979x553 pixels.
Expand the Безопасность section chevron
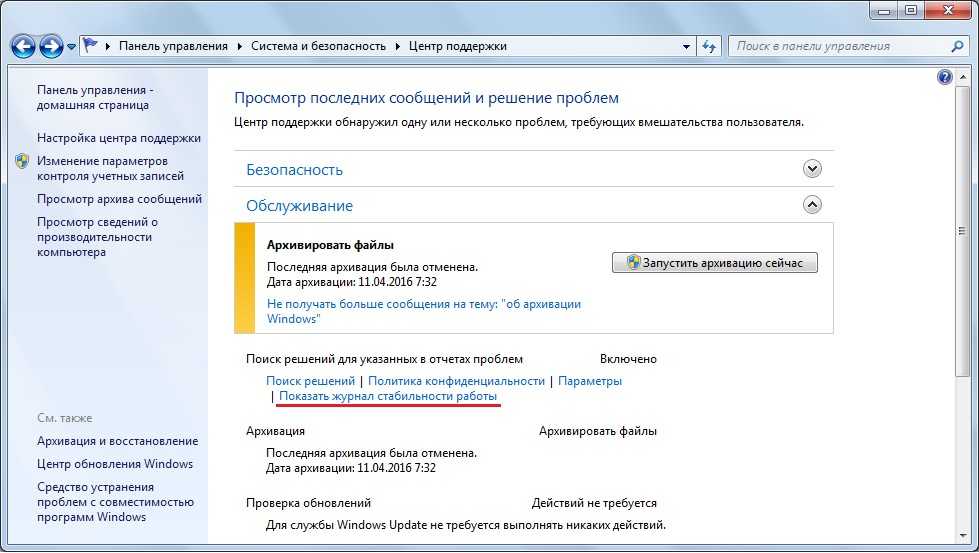[x=812, y=169]
